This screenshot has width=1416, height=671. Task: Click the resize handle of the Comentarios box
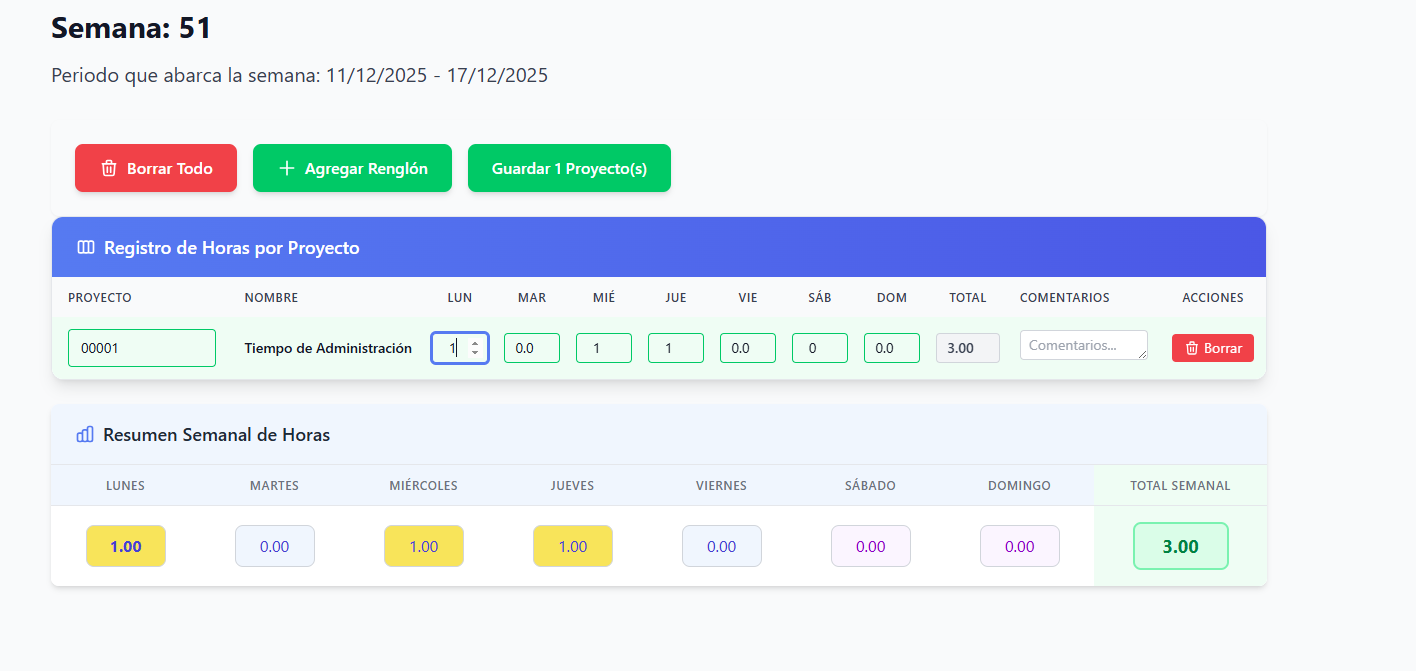point(1142,354)
